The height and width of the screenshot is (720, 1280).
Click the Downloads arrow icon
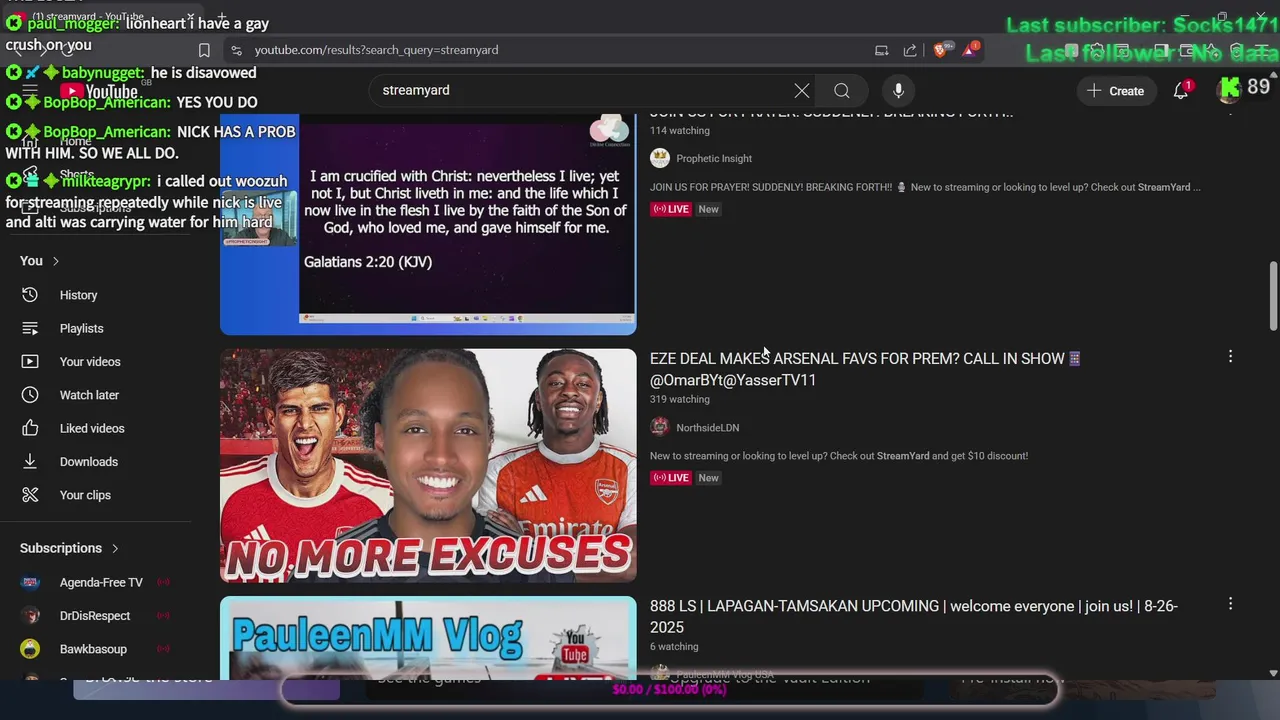[30, 462]
